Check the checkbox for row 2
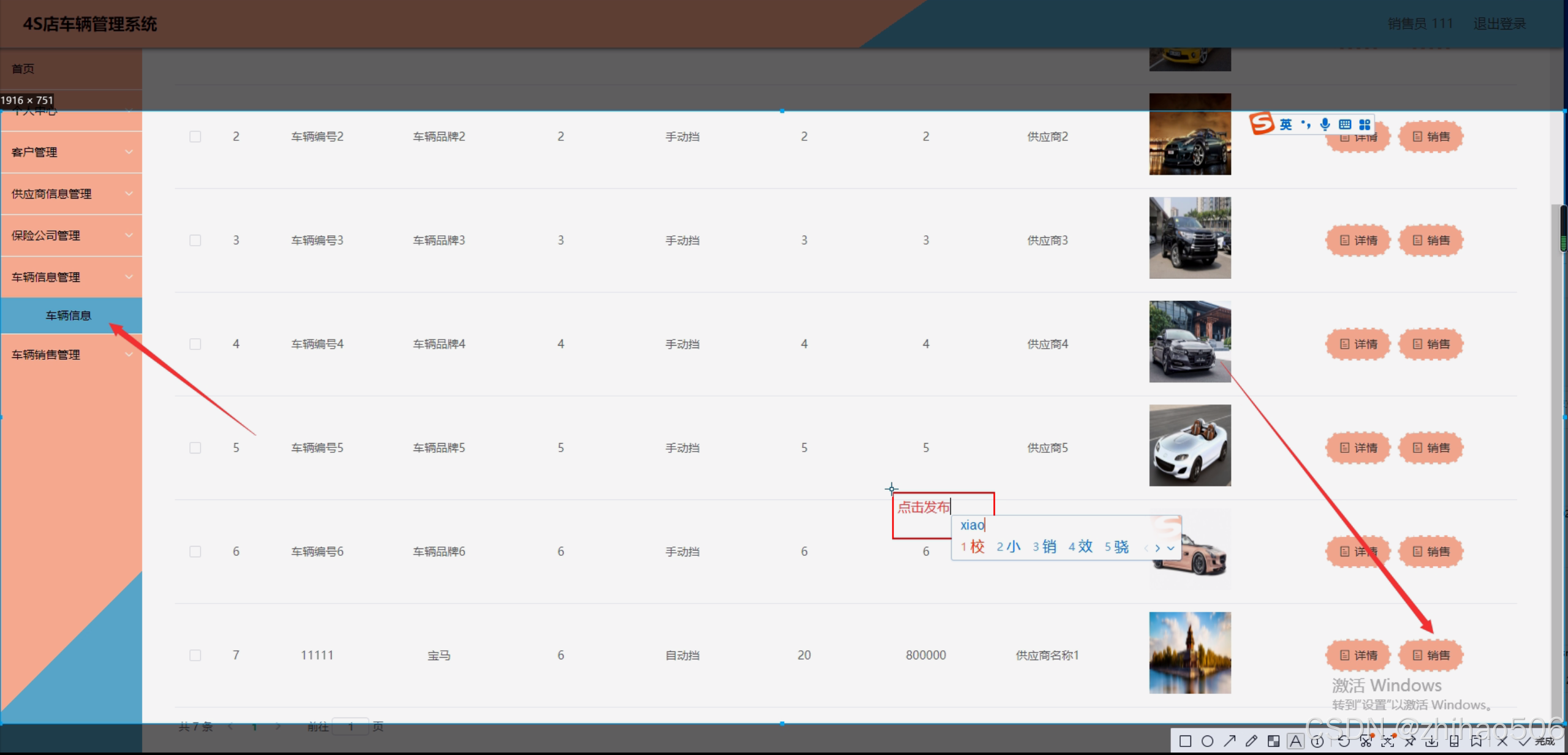 [195, 137]
